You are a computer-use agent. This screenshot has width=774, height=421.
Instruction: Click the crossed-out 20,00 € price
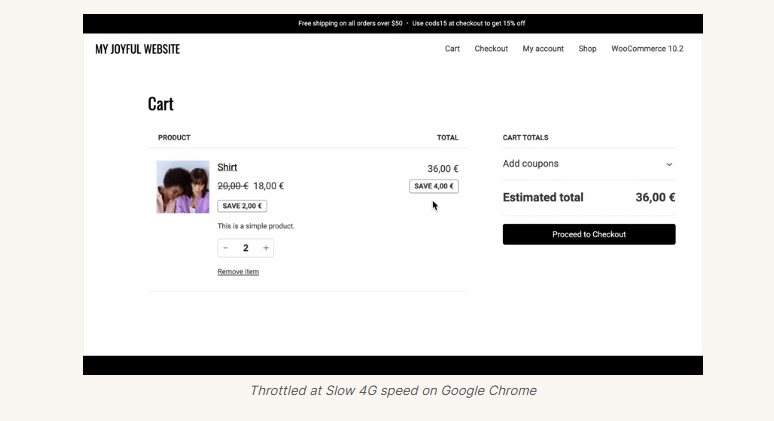(232, 186)
